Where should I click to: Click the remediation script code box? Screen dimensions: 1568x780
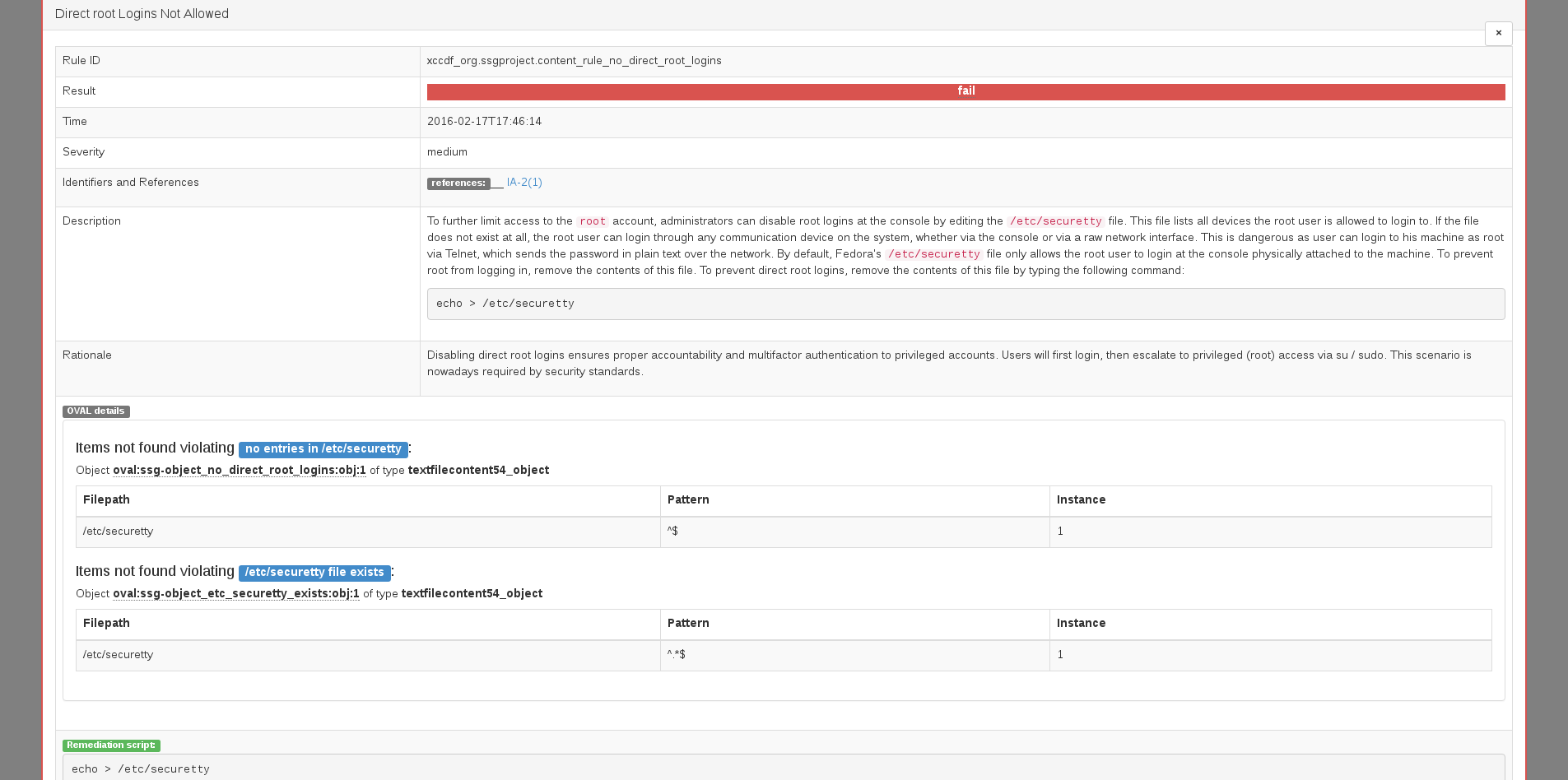point(782,768)
